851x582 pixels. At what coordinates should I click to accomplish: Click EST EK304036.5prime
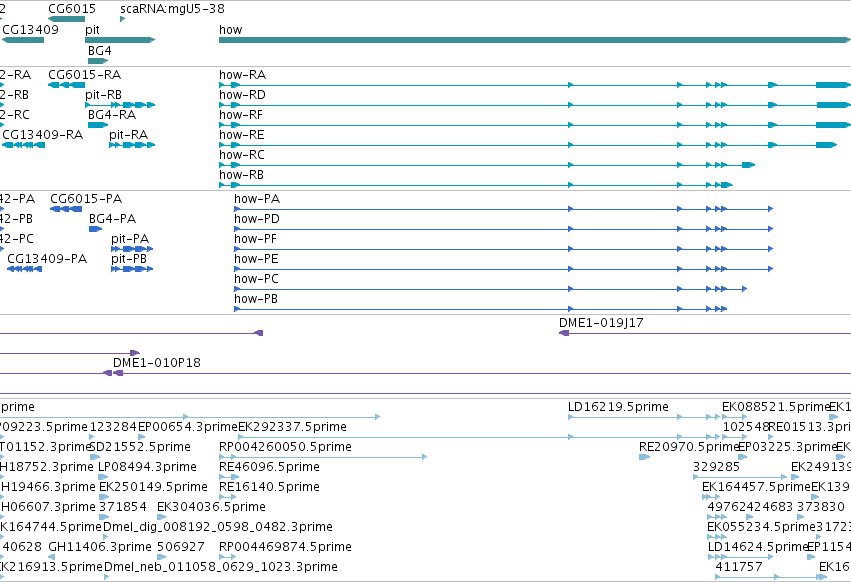tap(160, 517)
